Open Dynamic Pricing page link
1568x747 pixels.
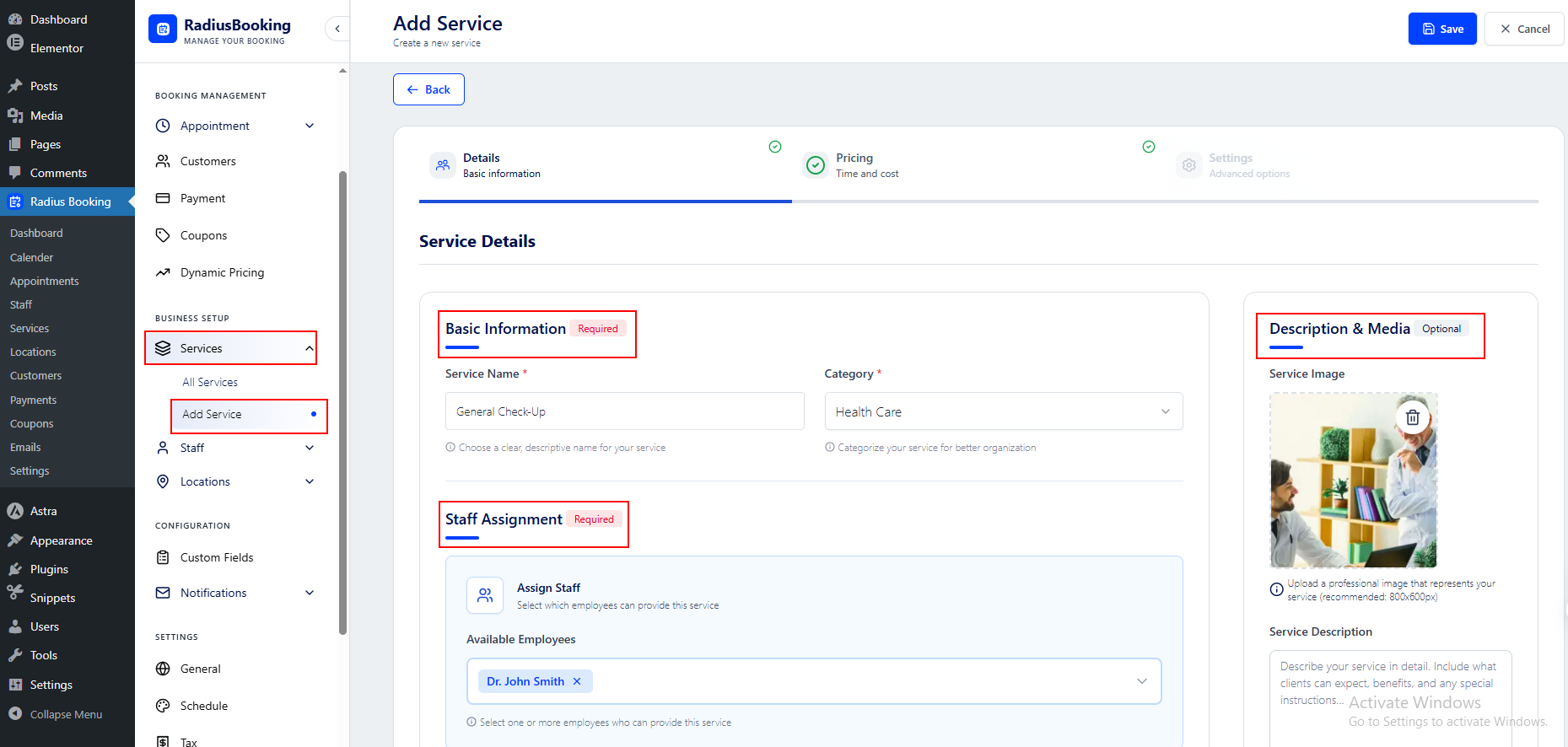click(222, 272)
